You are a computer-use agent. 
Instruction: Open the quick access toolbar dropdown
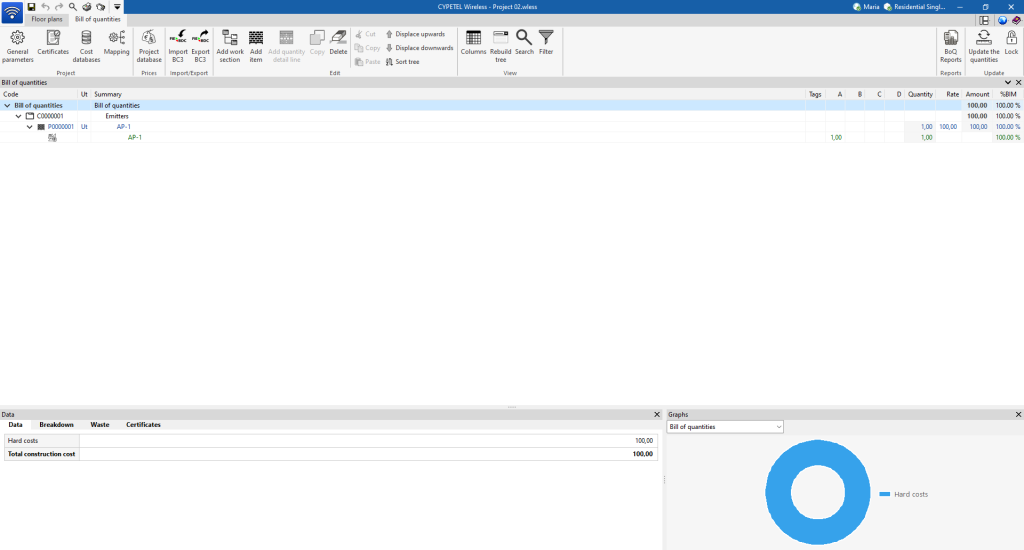117,7
